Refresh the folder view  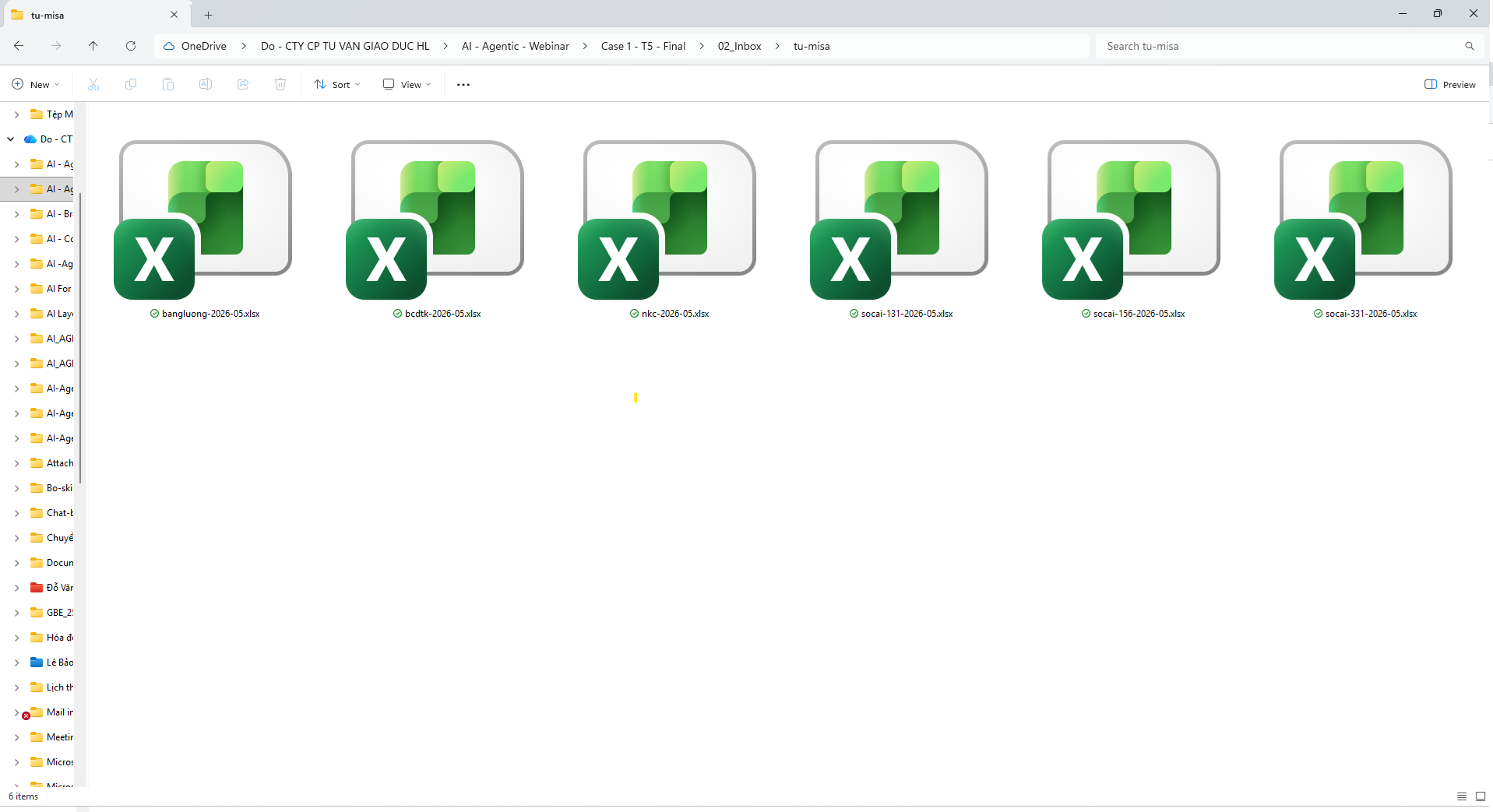click(131, 46)
